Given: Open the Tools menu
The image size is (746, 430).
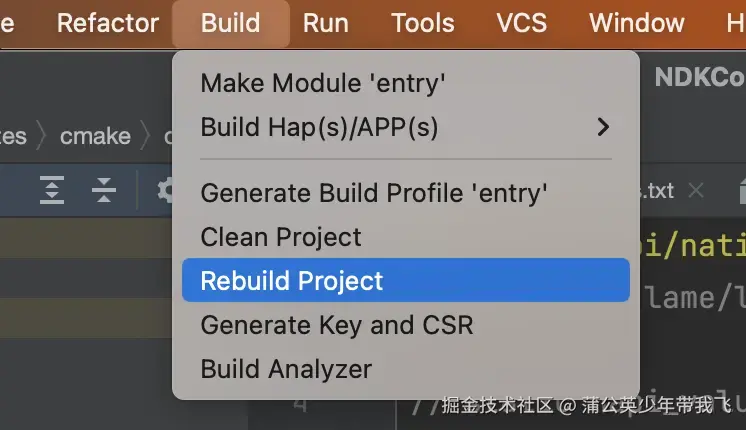Looking at the screenshot, I should (x=423, y=23).
